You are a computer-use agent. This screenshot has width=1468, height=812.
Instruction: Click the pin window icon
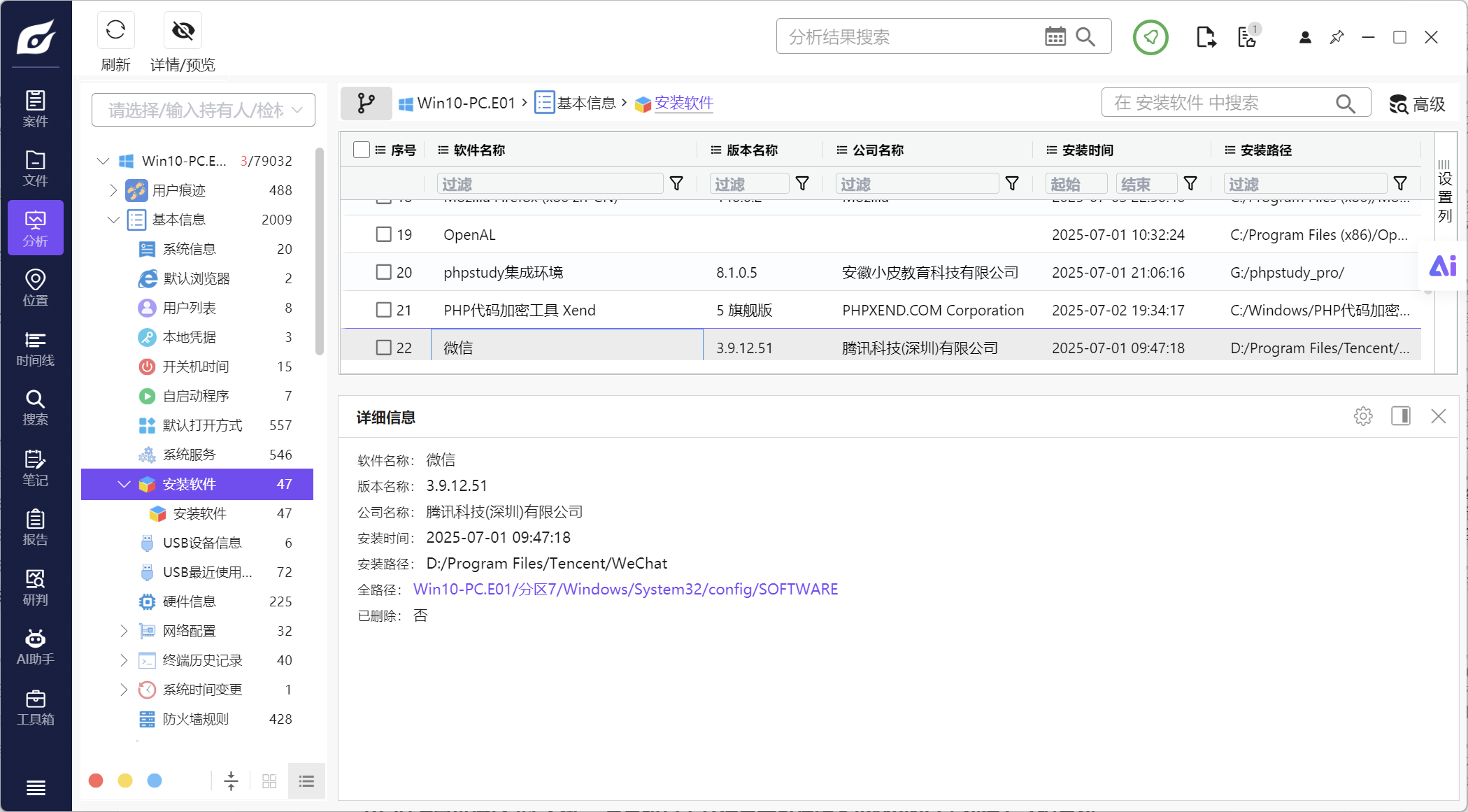click(1337, 37)
